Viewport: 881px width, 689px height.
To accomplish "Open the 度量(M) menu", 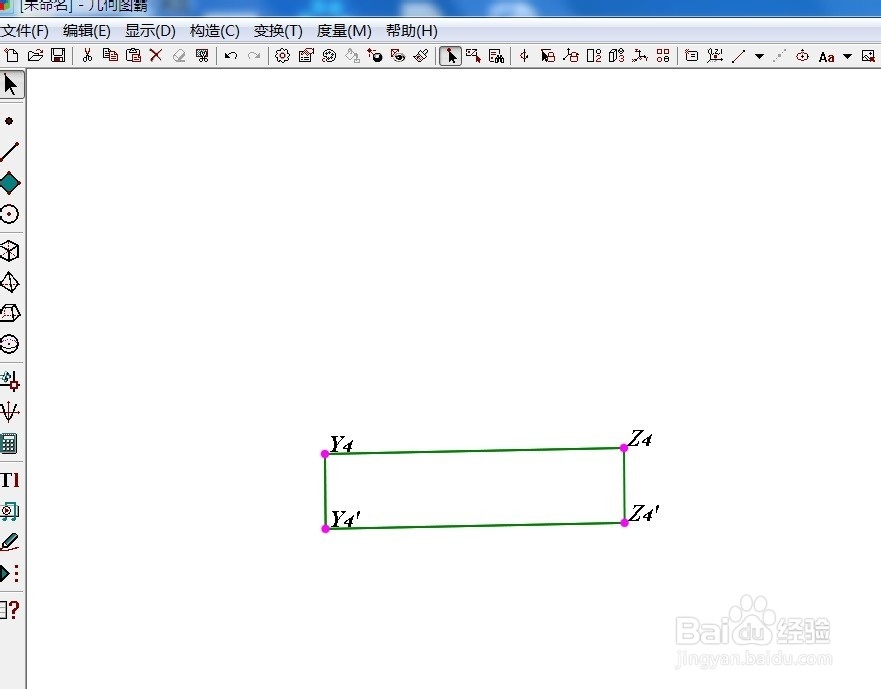I will [344, 31].
